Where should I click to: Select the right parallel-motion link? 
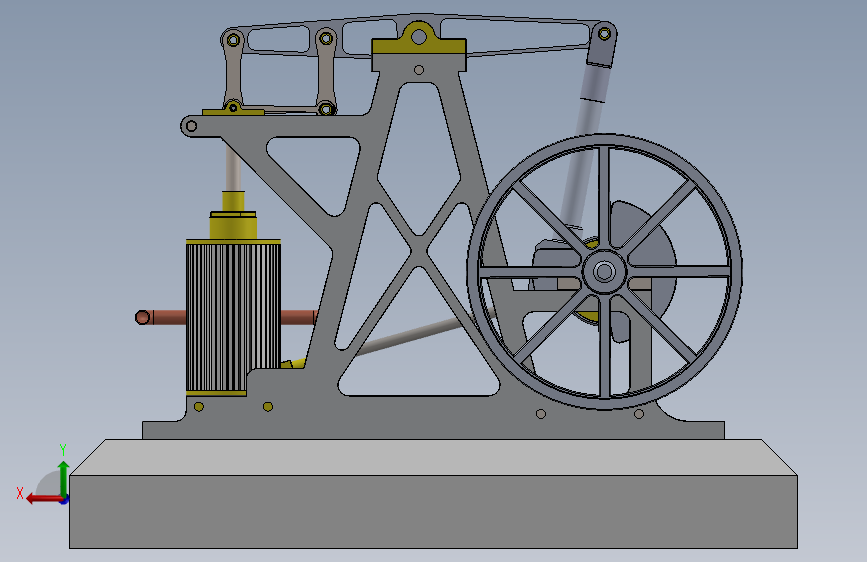(x=326, y=72)
